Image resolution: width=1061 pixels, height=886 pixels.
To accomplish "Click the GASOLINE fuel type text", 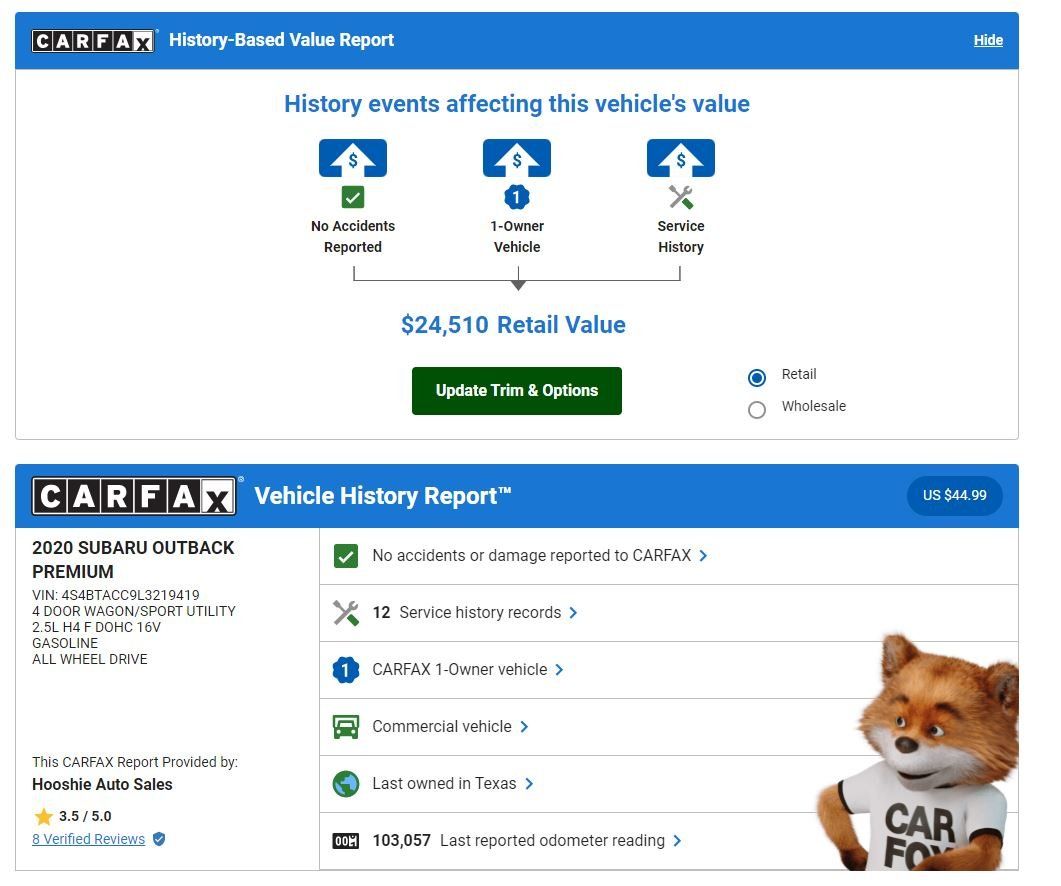I will click(65, 643).
